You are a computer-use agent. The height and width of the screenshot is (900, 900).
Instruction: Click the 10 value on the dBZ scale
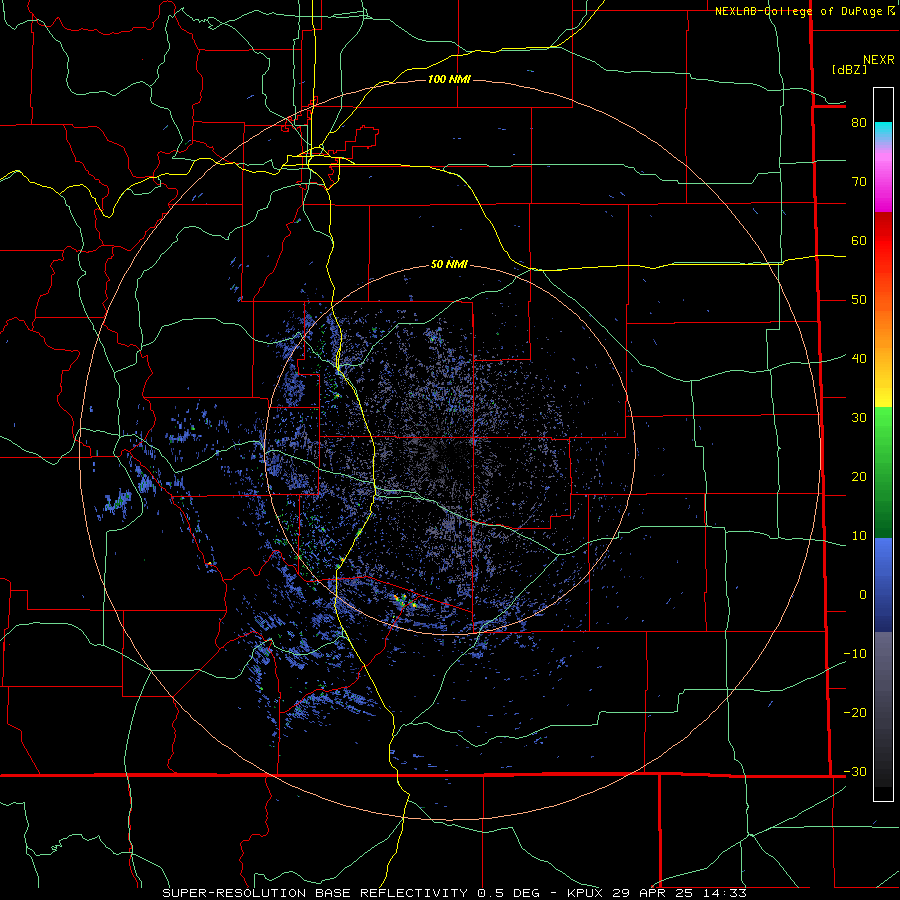(859, 536)
